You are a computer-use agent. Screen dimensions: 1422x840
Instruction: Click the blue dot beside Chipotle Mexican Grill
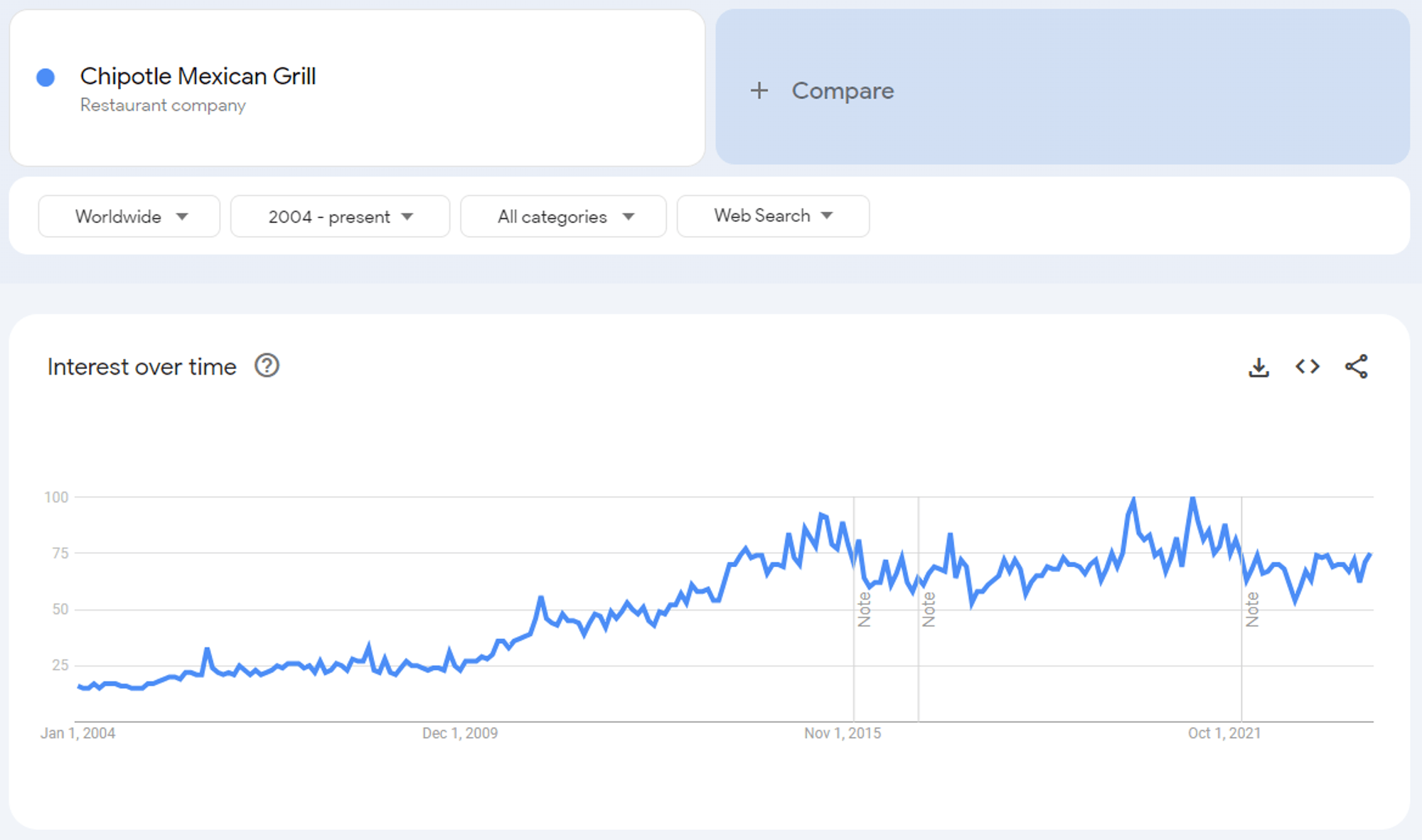46,77
